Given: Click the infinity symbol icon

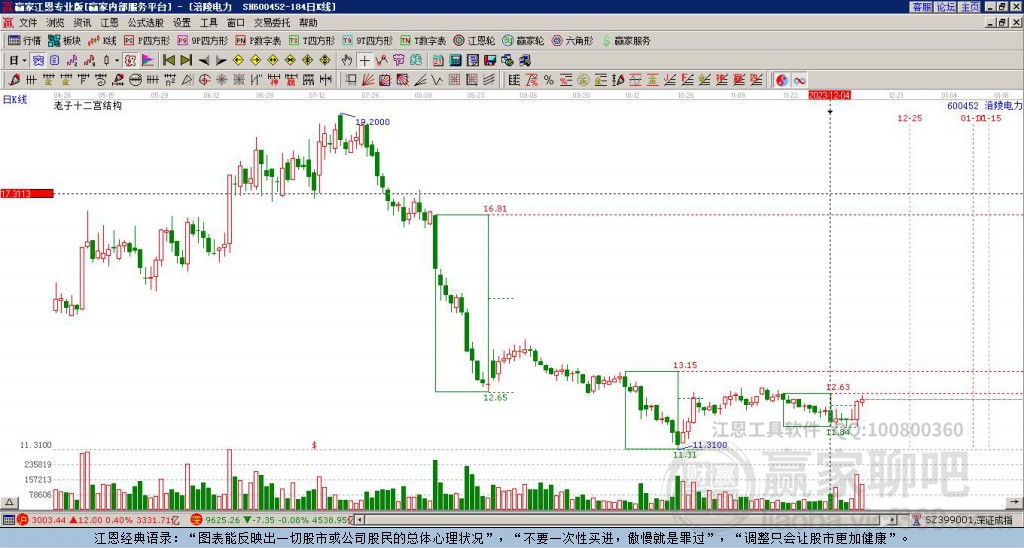Looking at the screenshot, I should tap(799, 80).
